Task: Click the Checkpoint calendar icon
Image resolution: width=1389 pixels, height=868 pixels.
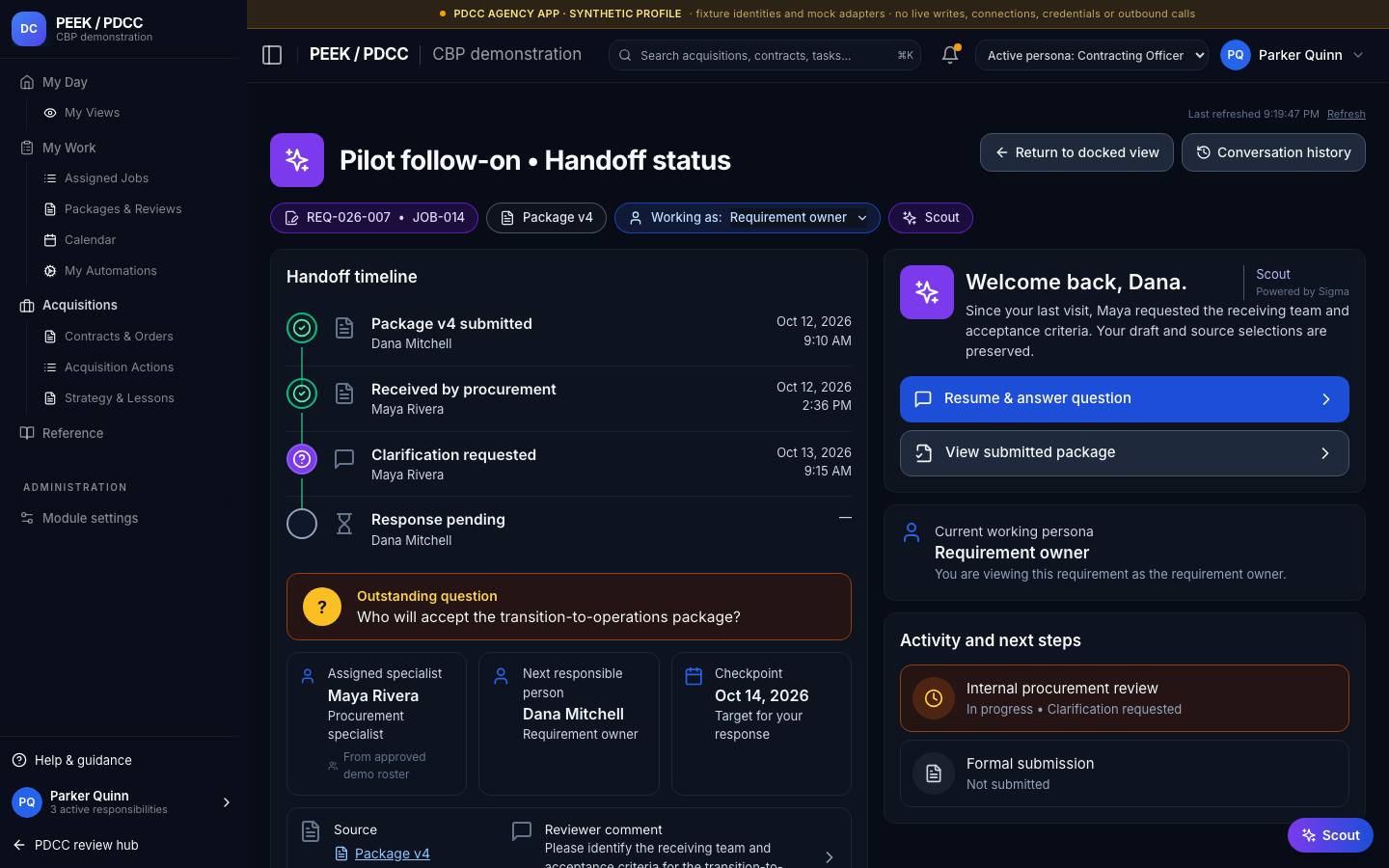Action: click(x=694, y=676)
